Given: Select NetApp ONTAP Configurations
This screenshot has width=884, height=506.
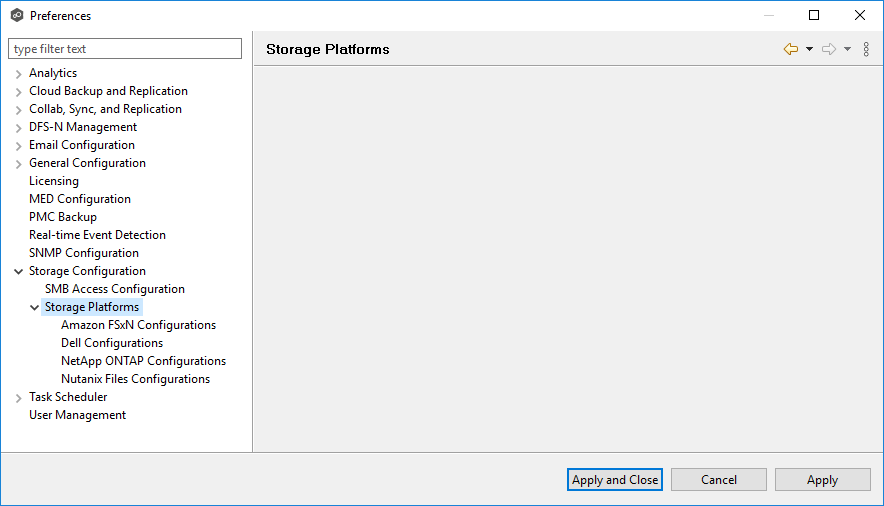Looking at the screenshot, I should (143, 361).
